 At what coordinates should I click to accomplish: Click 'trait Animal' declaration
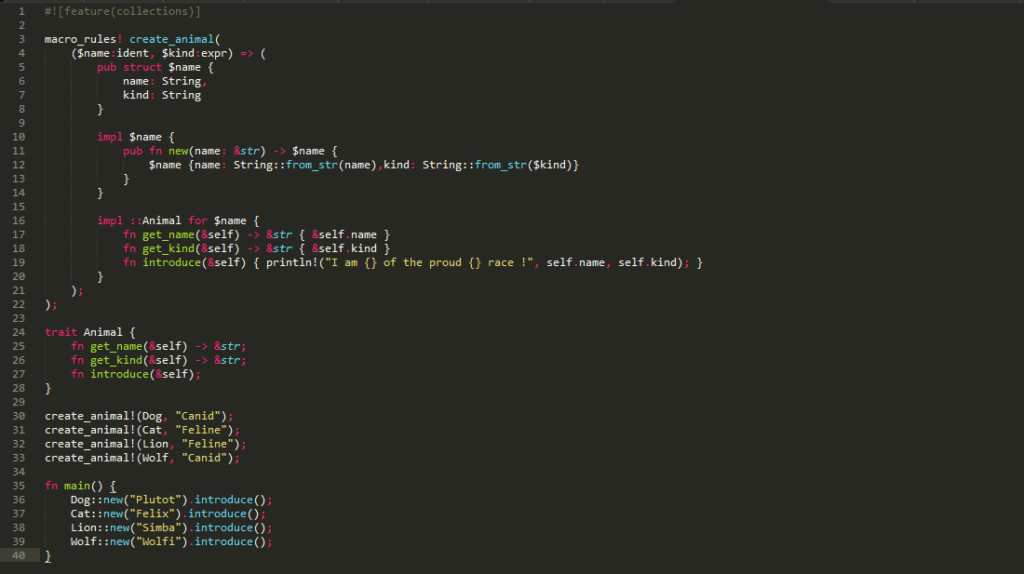pos(84,332)
